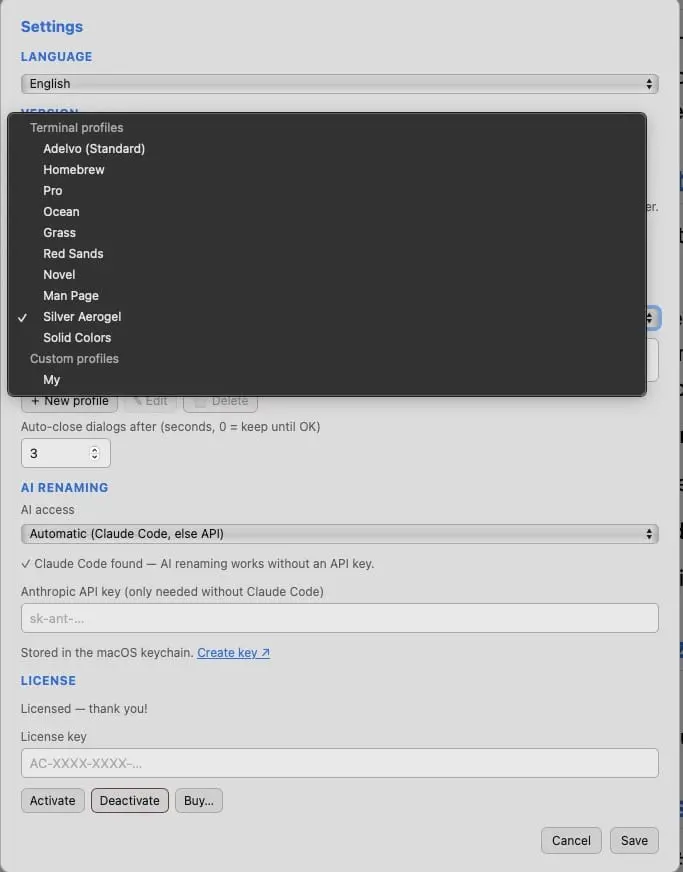Choose the Solid Colors profile
This screenshot has width=683, height=872.
tap(327, 338)
